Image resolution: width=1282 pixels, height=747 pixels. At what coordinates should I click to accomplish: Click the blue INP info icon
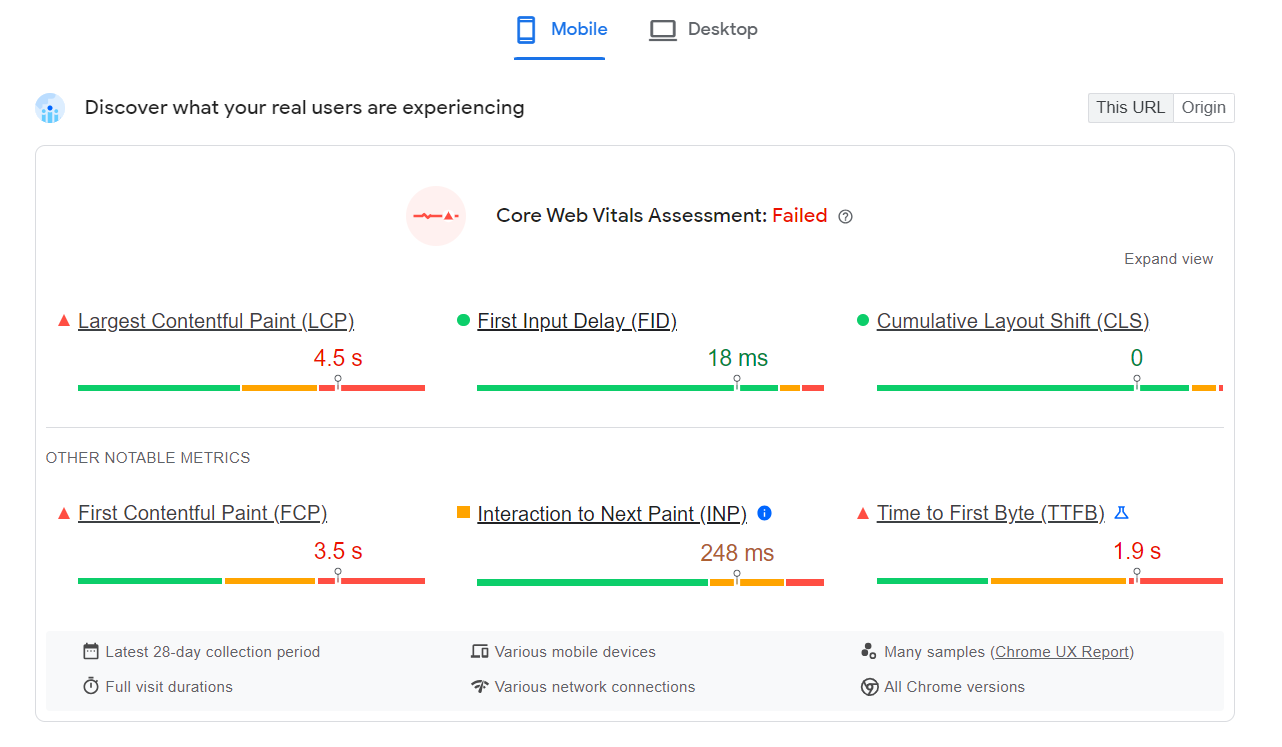click(765, 513)
